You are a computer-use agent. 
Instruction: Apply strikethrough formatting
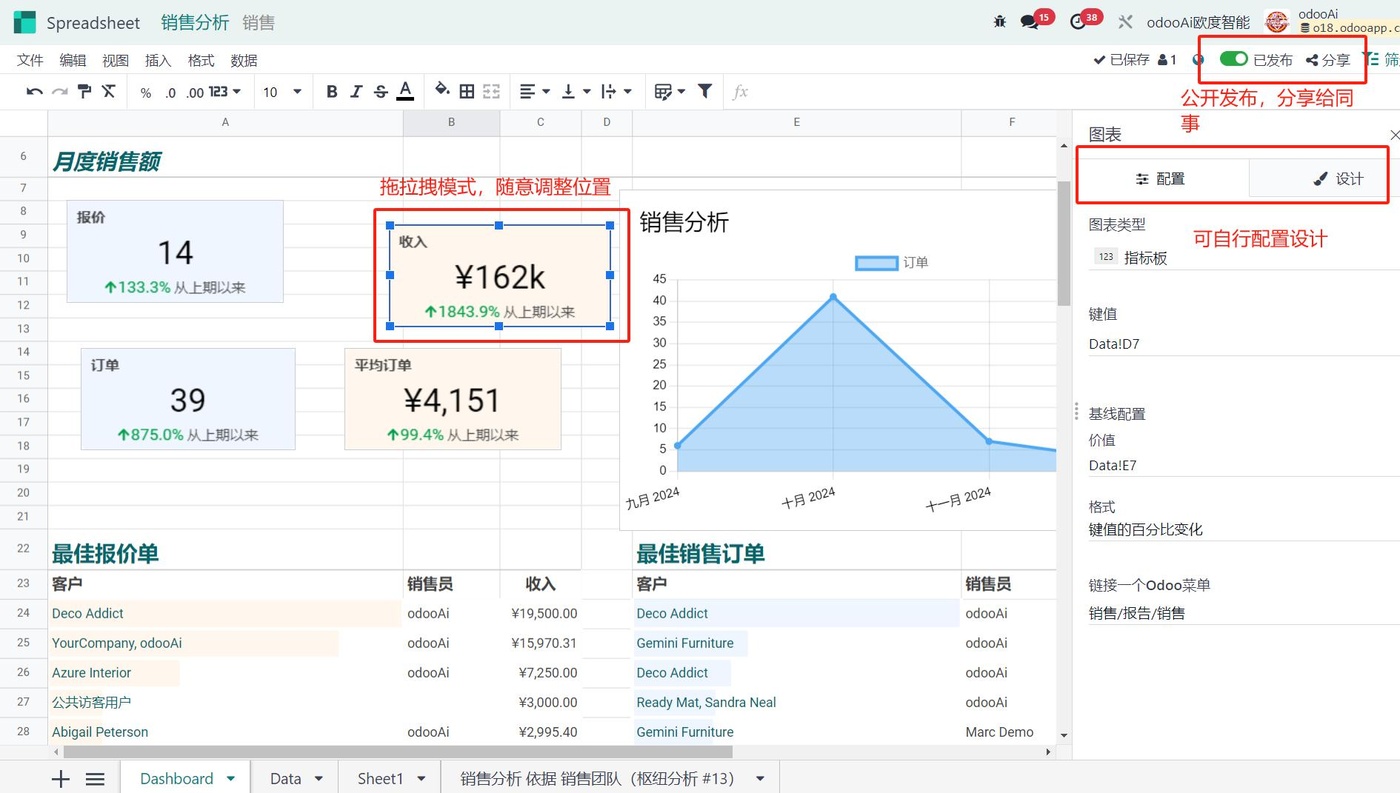click(x=380, y=92)
